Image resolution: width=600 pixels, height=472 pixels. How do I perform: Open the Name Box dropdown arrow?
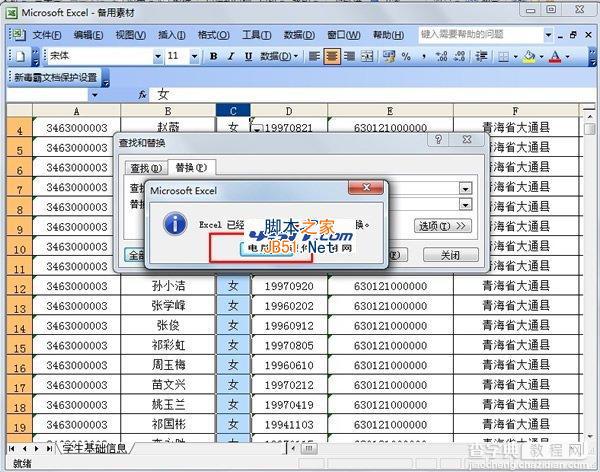coord(94,95)
